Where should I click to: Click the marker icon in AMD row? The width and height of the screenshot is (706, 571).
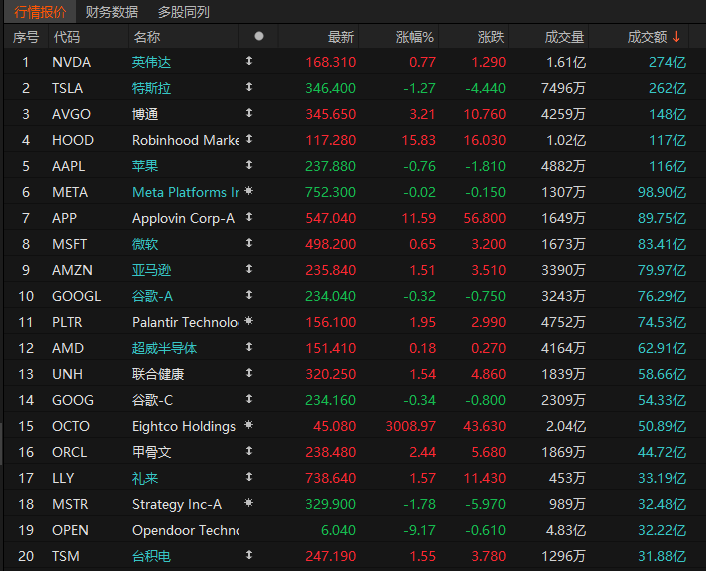(x=249, y=347)
